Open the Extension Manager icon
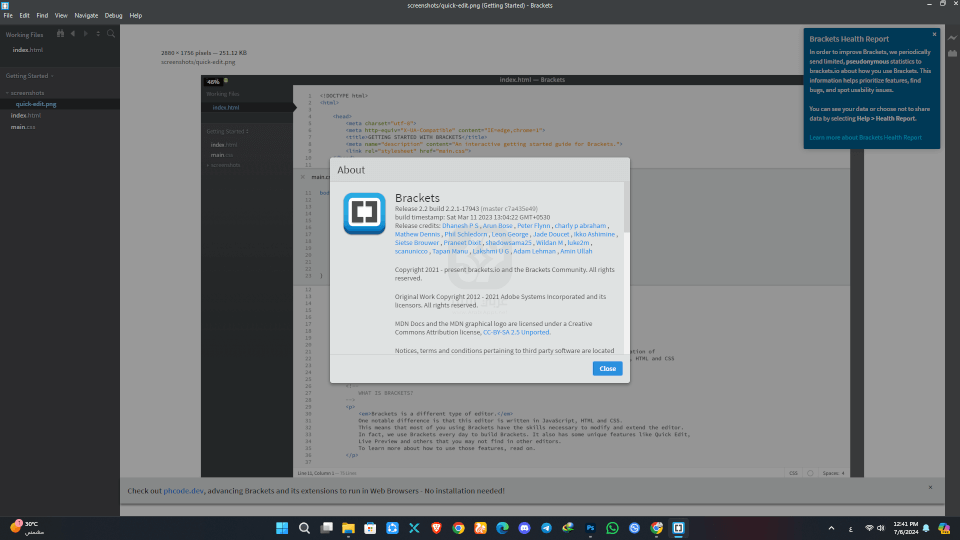The image size is (960, 540). [952, 50]
